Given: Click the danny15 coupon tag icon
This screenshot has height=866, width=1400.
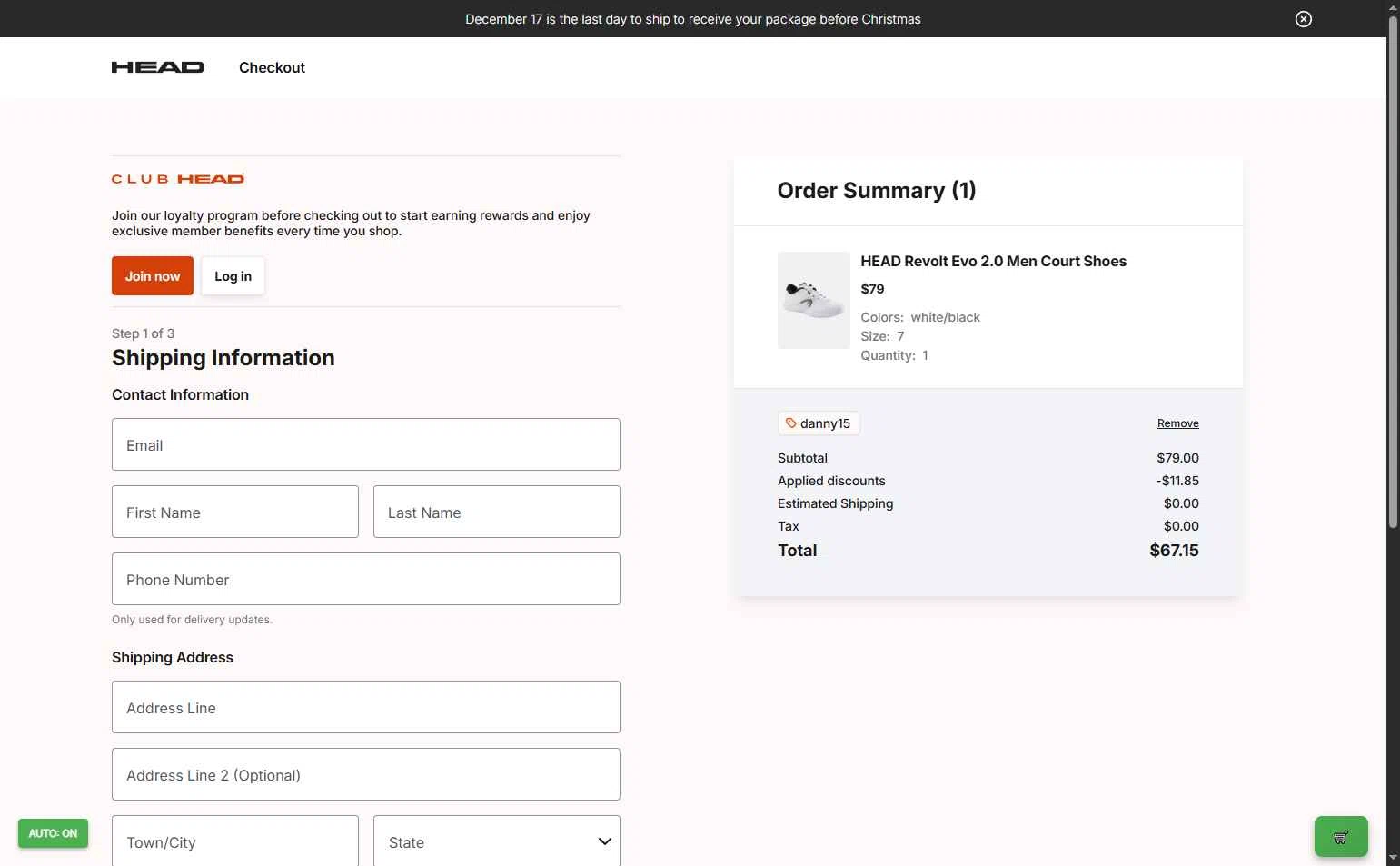Looking at the screenshot, I should coord(790,423).
